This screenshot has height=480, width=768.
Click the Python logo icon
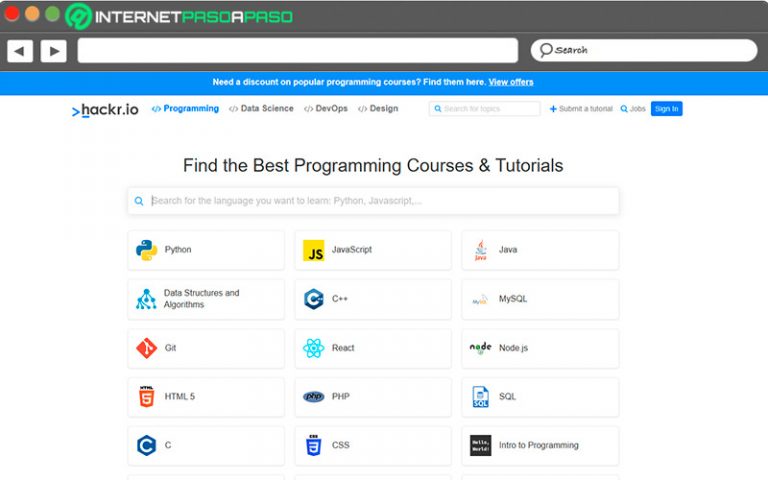pyautogui.click(x=146, y=250)
